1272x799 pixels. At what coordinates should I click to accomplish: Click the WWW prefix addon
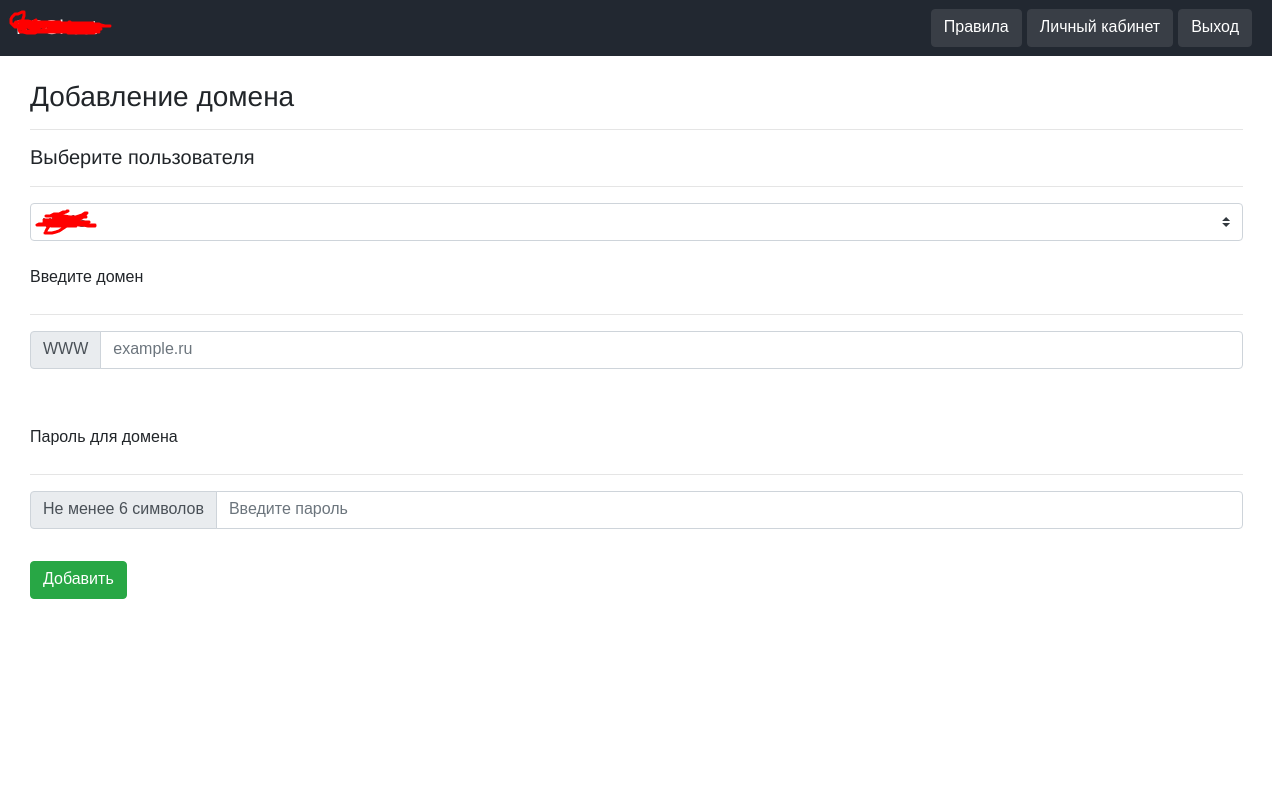[66, 350]
